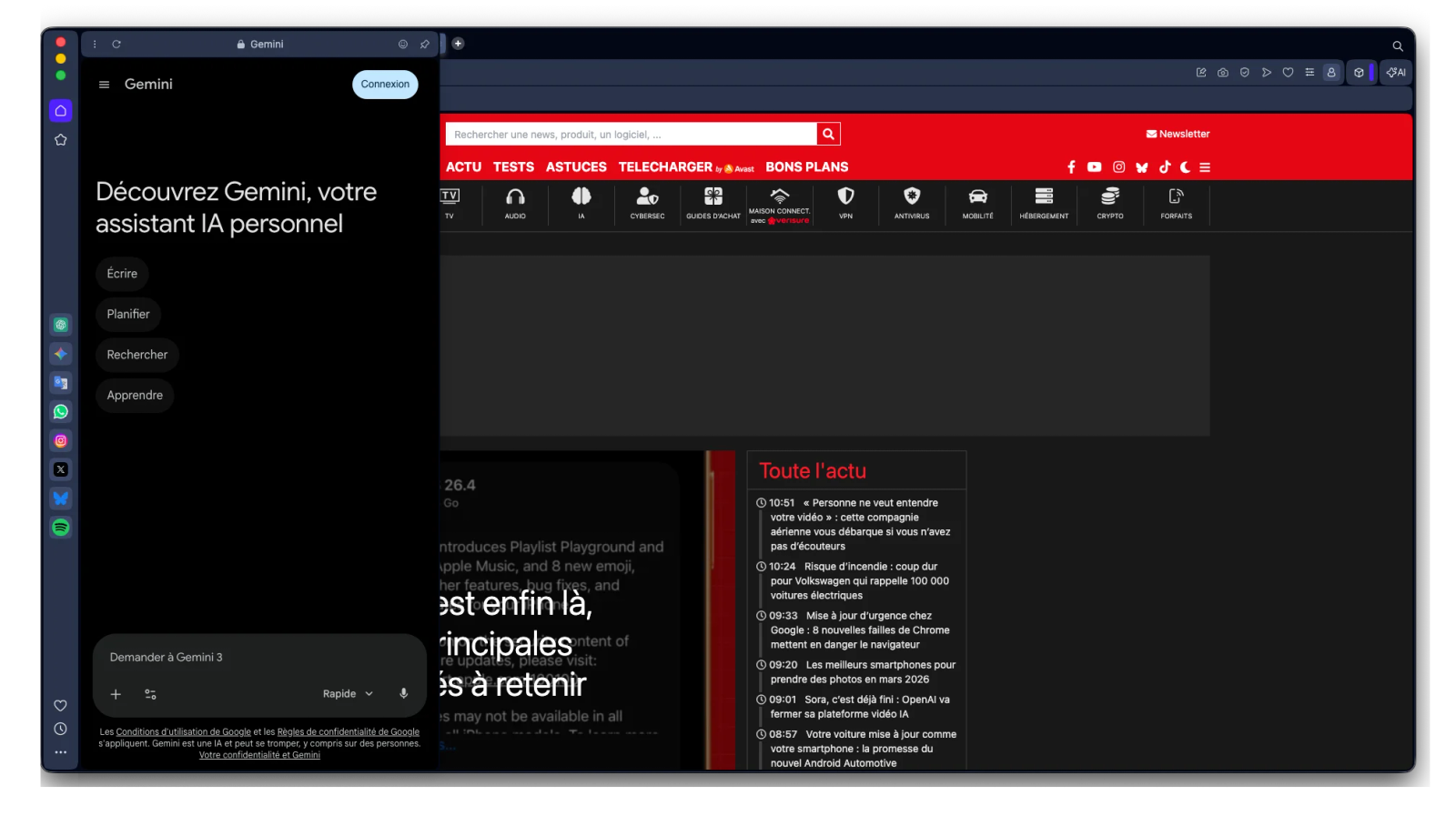The image size is (1456, 826).
Task: Open browsing history from the clock icon
Action: click(x=61, y=729)
